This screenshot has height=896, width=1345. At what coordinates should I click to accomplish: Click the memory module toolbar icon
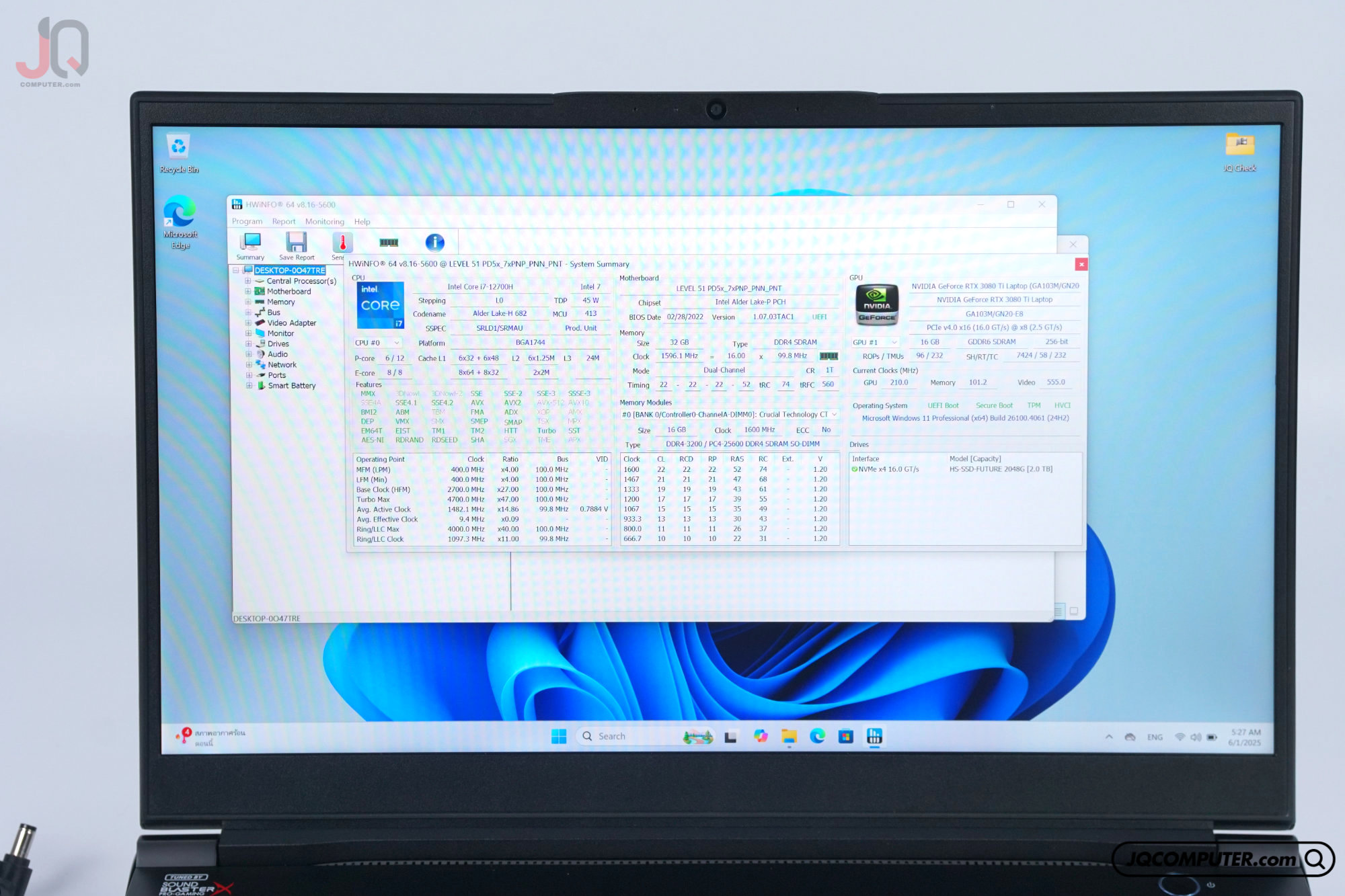tap(389, 243)
